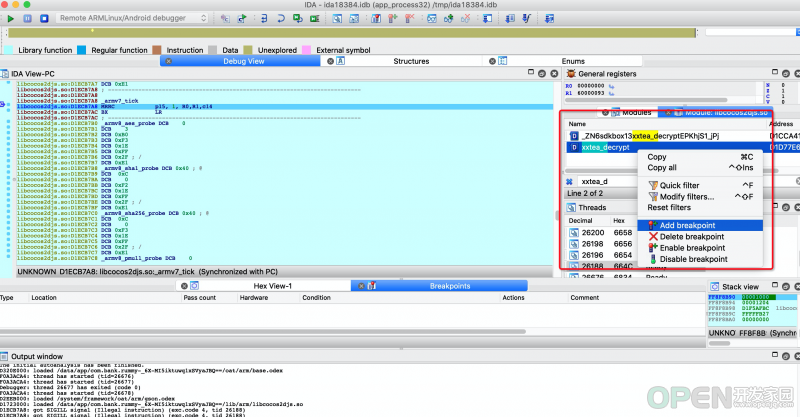Click the navigation band overview bar

click(x=352, y=33)
